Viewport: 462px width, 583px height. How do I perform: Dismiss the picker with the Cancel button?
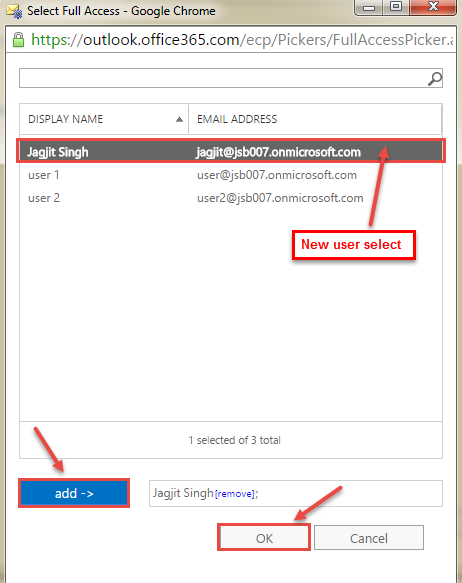(369, 538)
